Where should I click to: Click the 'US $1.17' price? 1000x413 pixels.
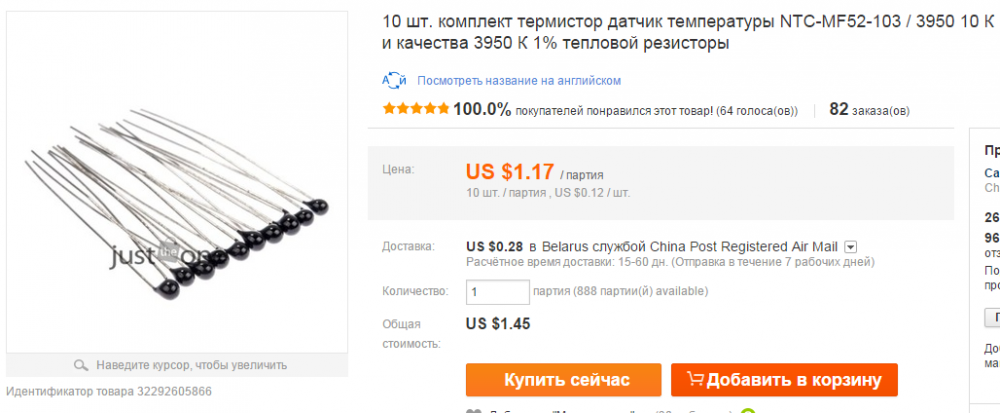pos(509,171)
